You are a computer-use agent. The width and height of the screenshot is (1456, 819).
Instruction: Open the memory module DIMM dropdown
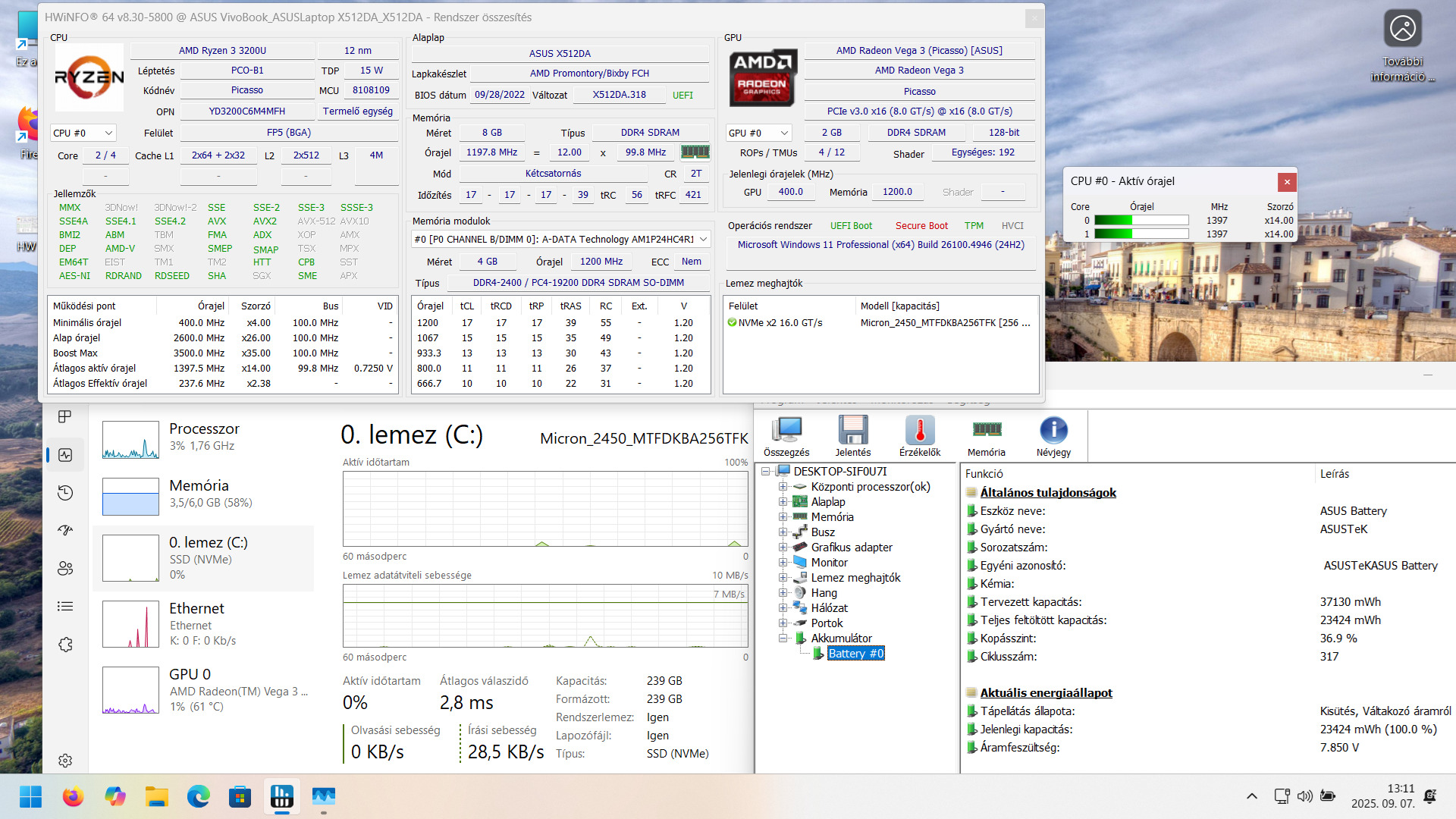(560, 239)
